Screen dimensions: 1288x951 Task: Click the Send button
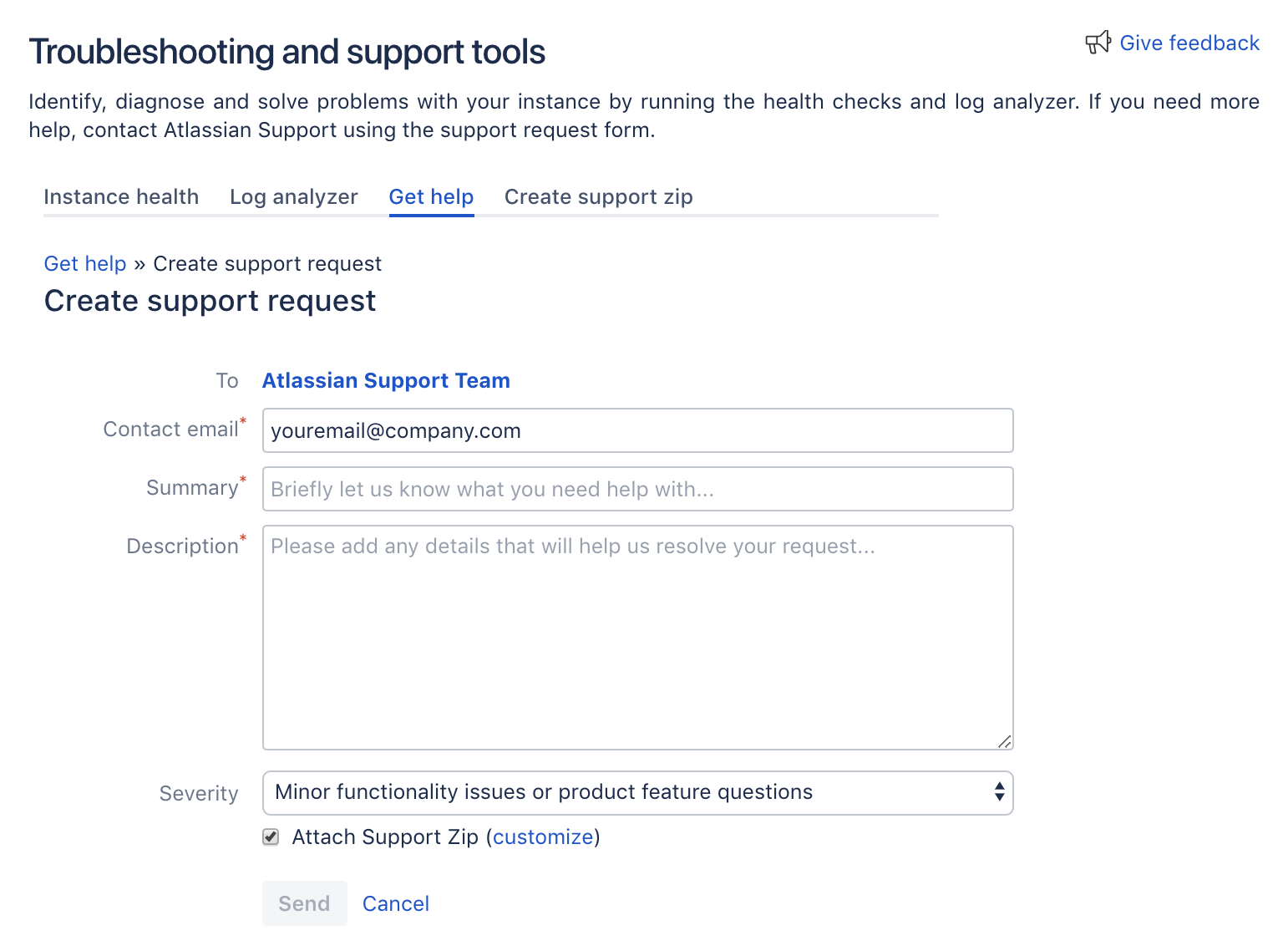pos(304,903)
